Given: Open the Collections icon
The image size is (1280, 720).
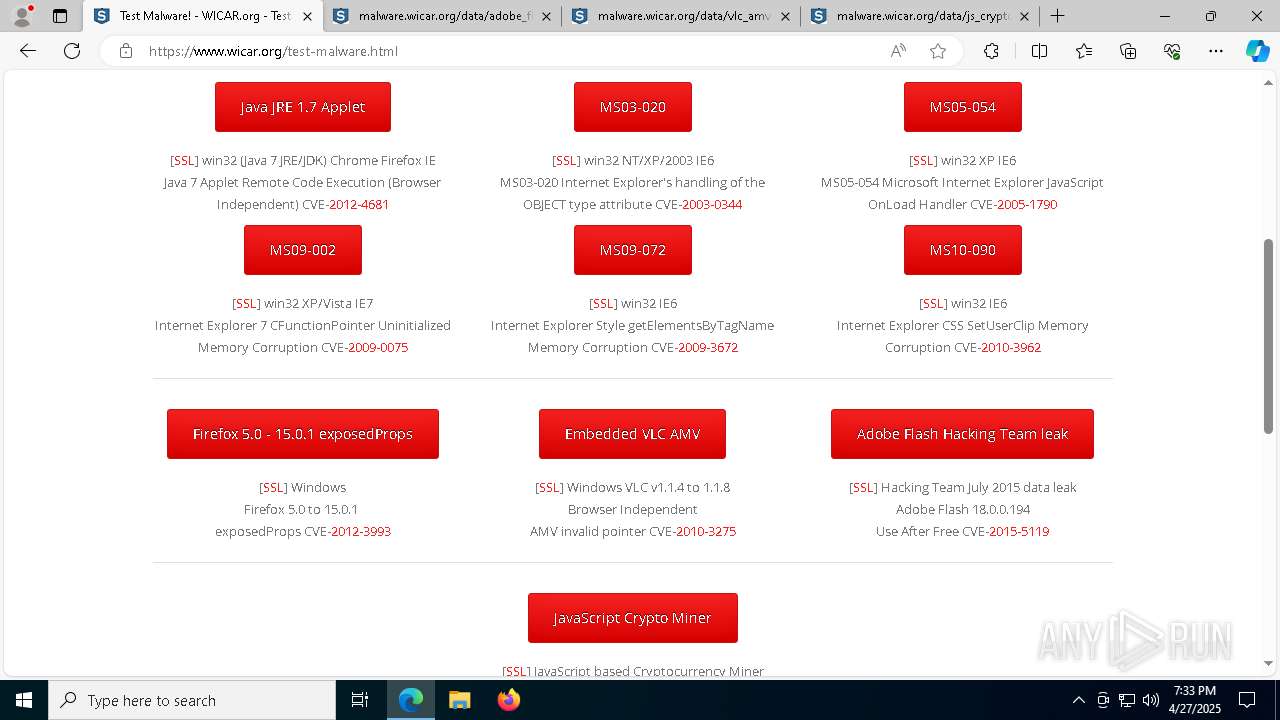Looking at the screenshot, I should tap(1128, 51).
